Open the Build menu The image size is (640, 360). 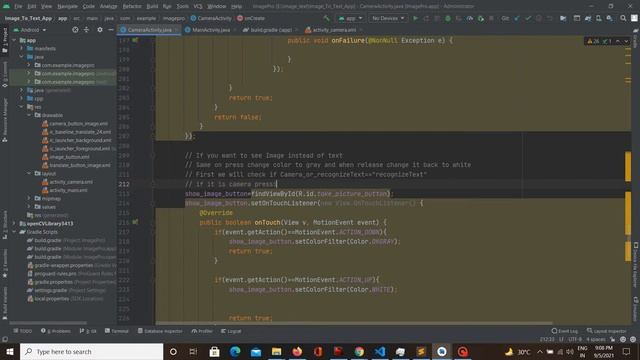(152, 7)
